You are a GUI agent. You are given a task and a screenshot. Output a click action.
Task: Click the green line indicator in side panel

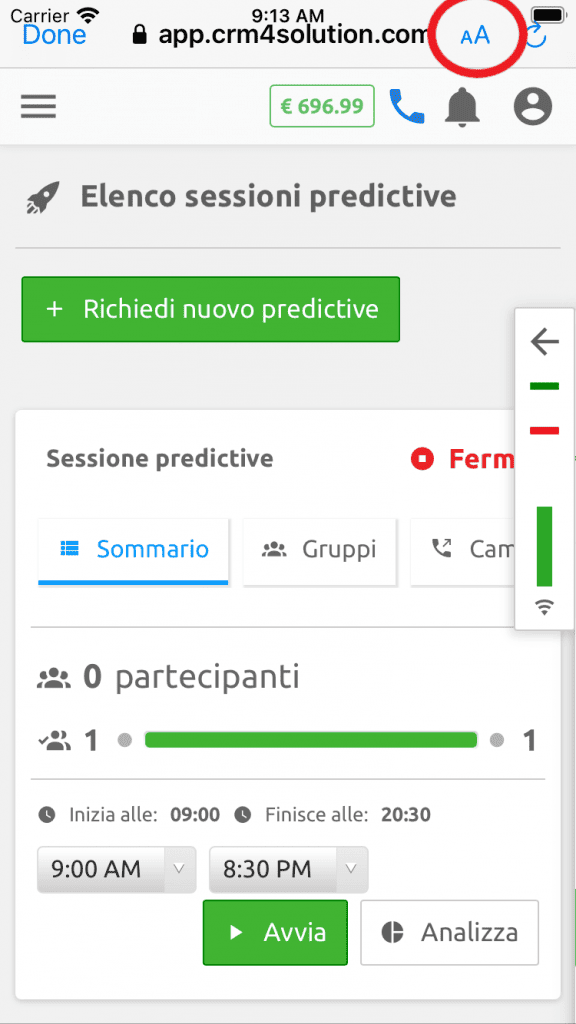[545, 387]
